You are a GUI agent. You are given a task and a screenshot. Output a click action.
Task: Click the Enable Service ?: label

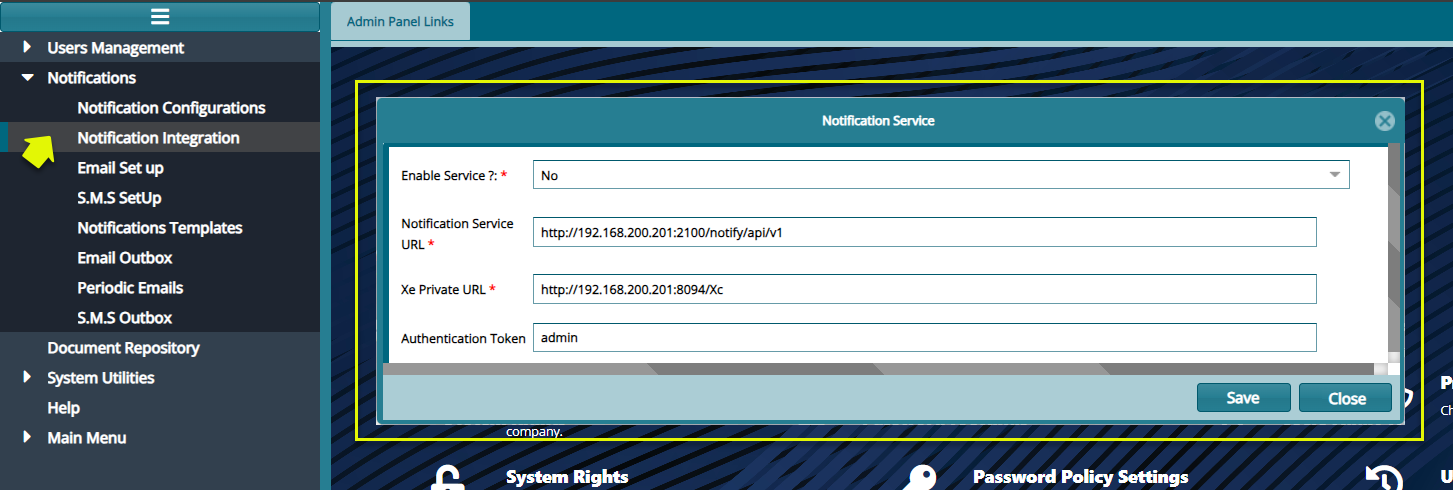(454, 175)
